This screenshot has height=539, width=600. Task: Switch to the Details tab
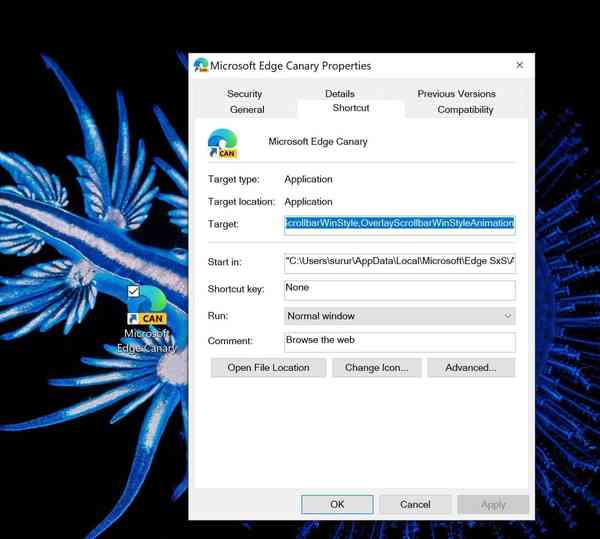[x=340, y=94]
